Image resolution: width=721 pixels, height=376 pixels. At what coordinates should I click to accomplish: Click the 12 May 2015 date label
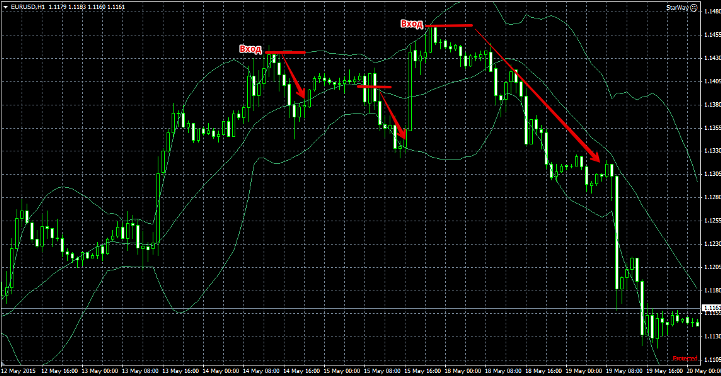pyautogui.click(x=18, y=370)
